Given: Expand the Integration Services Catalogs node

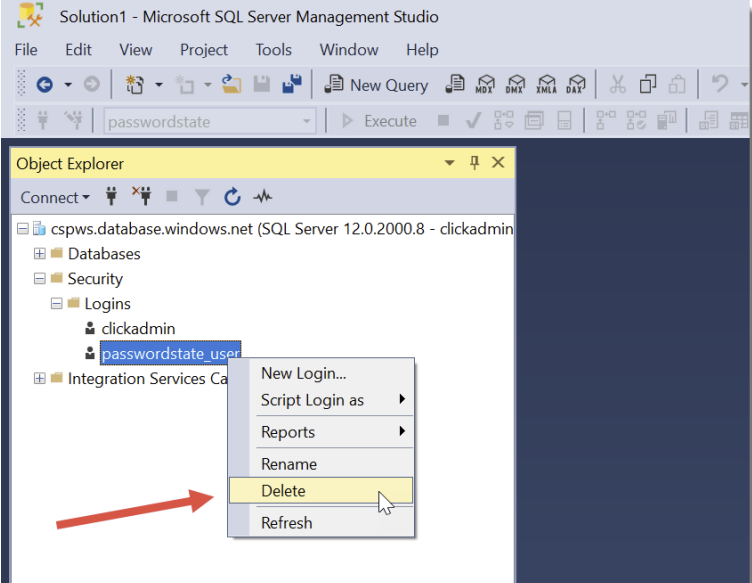Looking at the screenshot, I should 40,378.
